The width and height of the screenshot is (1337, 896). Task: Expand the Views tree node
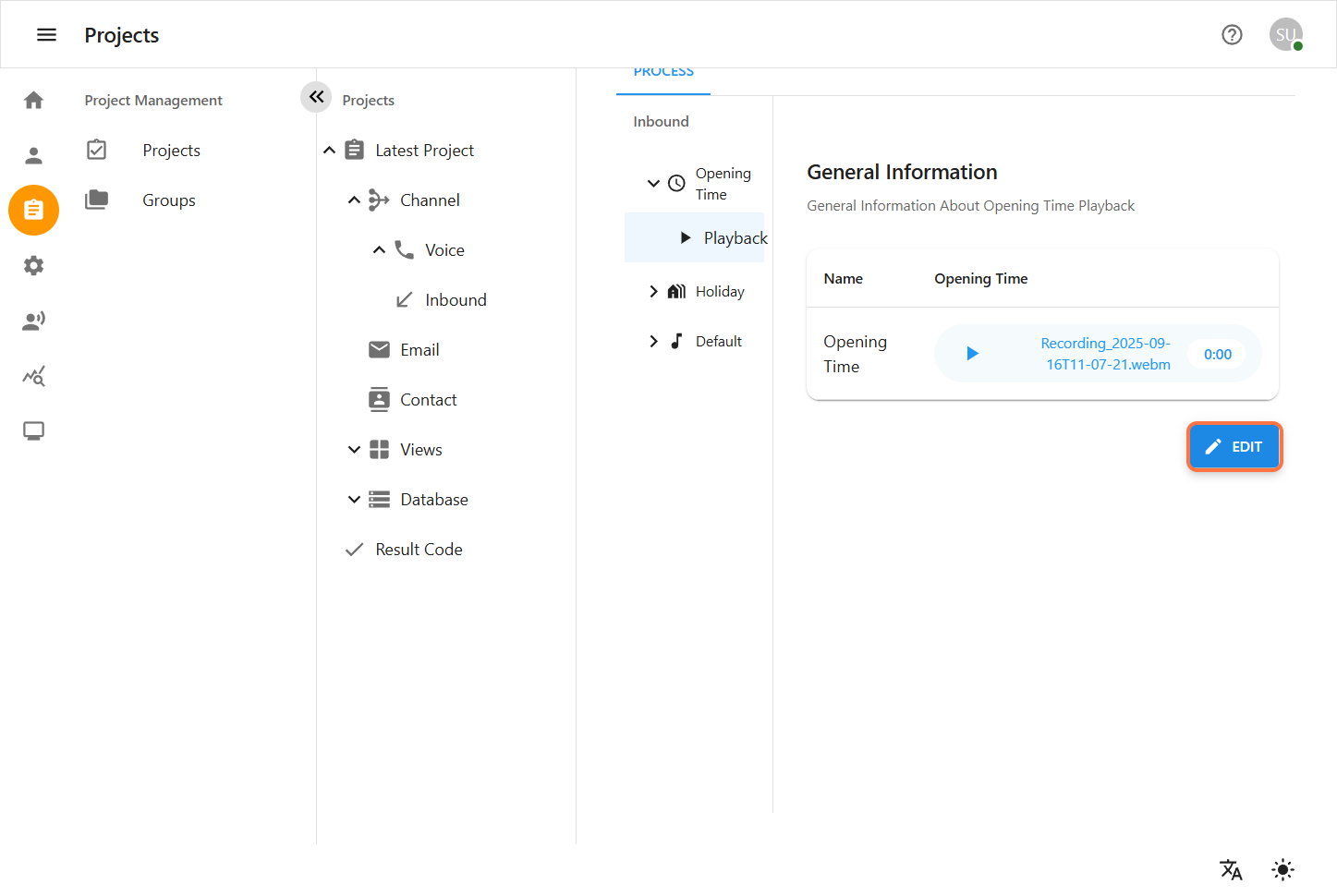point(354,450)
